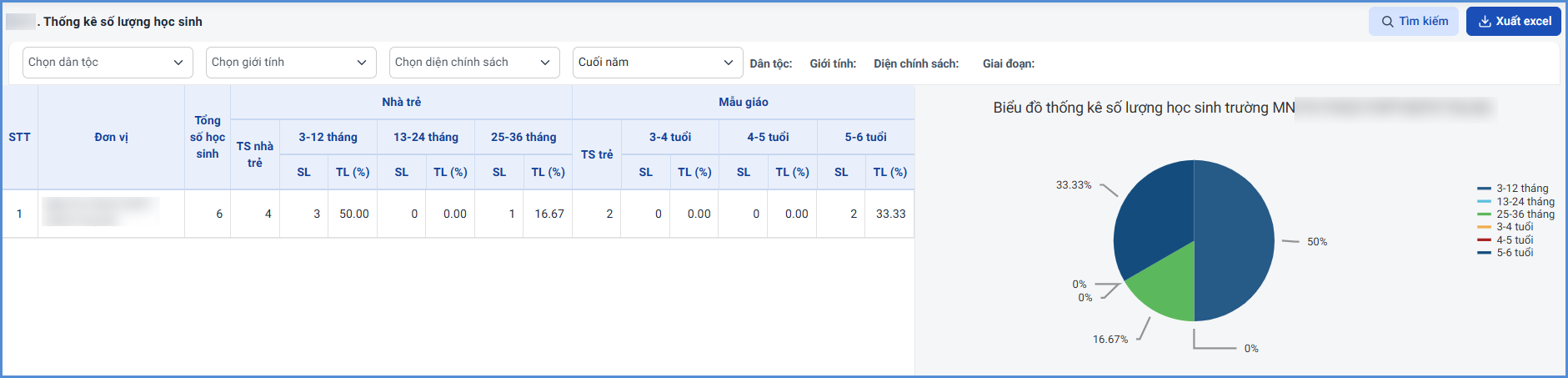Click the 50.00 percentage cell

[x=353, y=214]
